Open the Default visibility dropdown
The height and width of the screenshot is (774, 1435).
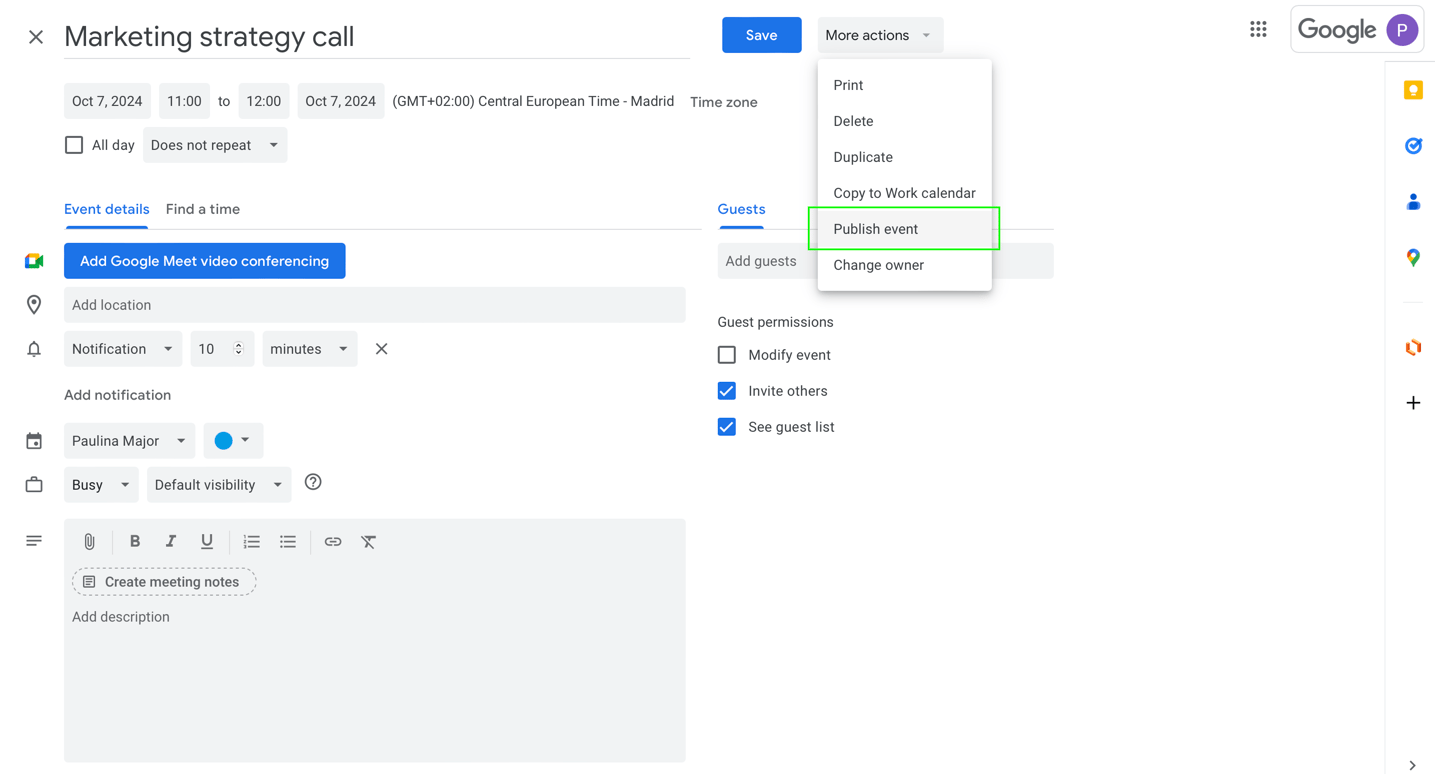pos(218,484)
